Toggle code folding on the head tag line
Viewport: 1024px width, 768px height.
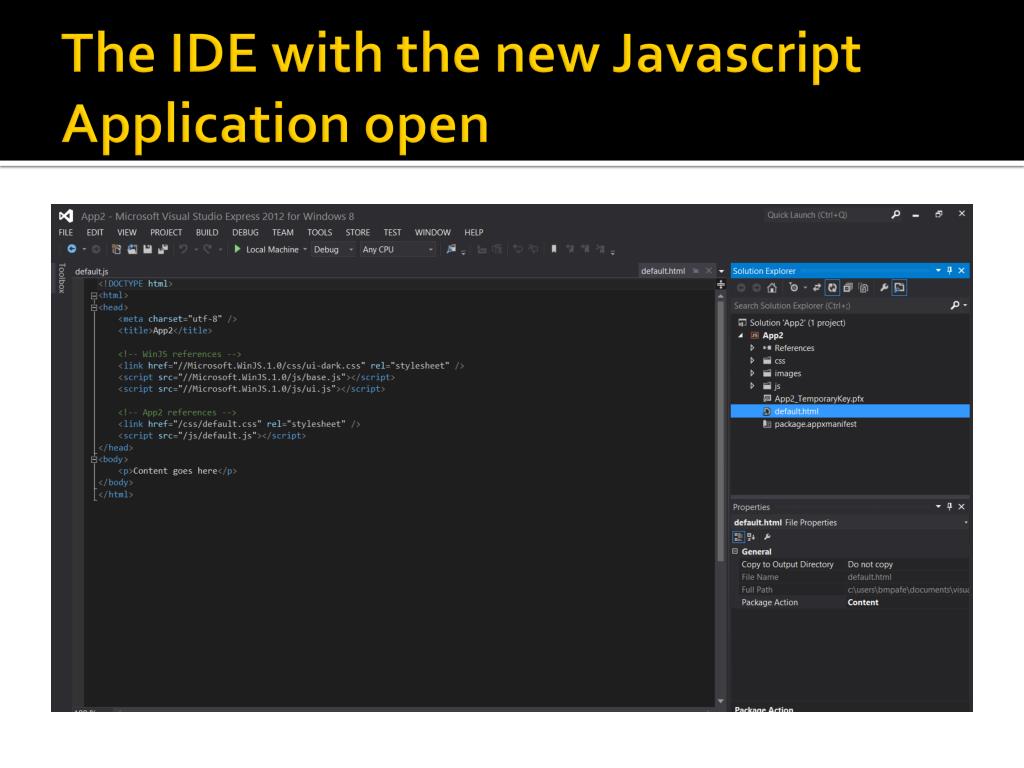coord(94,308)
